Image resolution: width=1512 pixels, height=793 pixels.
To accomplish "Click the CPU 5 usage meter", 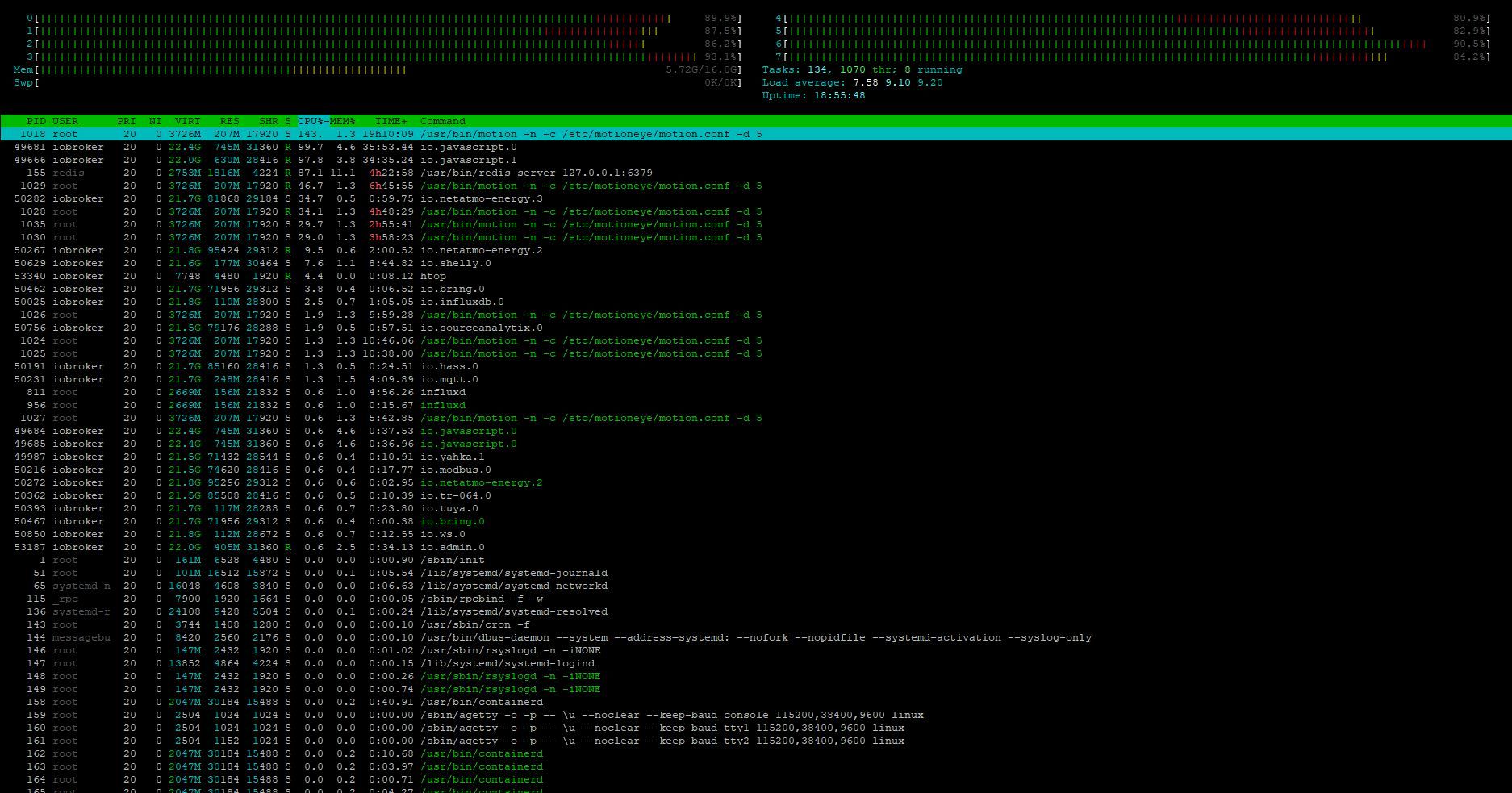I will point(1133,31).
